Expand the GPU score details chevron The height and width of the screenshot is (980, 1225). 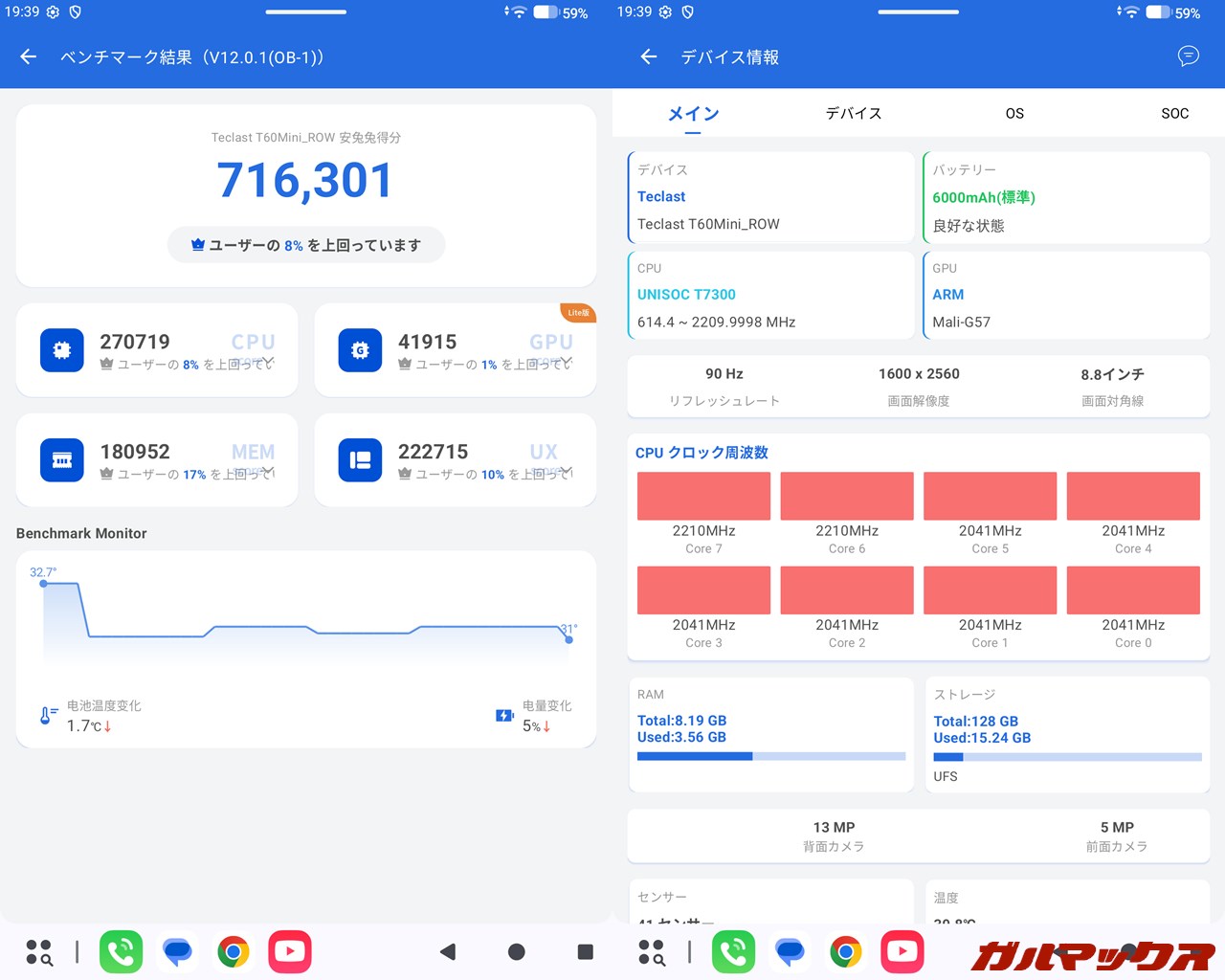click(567, 362)
